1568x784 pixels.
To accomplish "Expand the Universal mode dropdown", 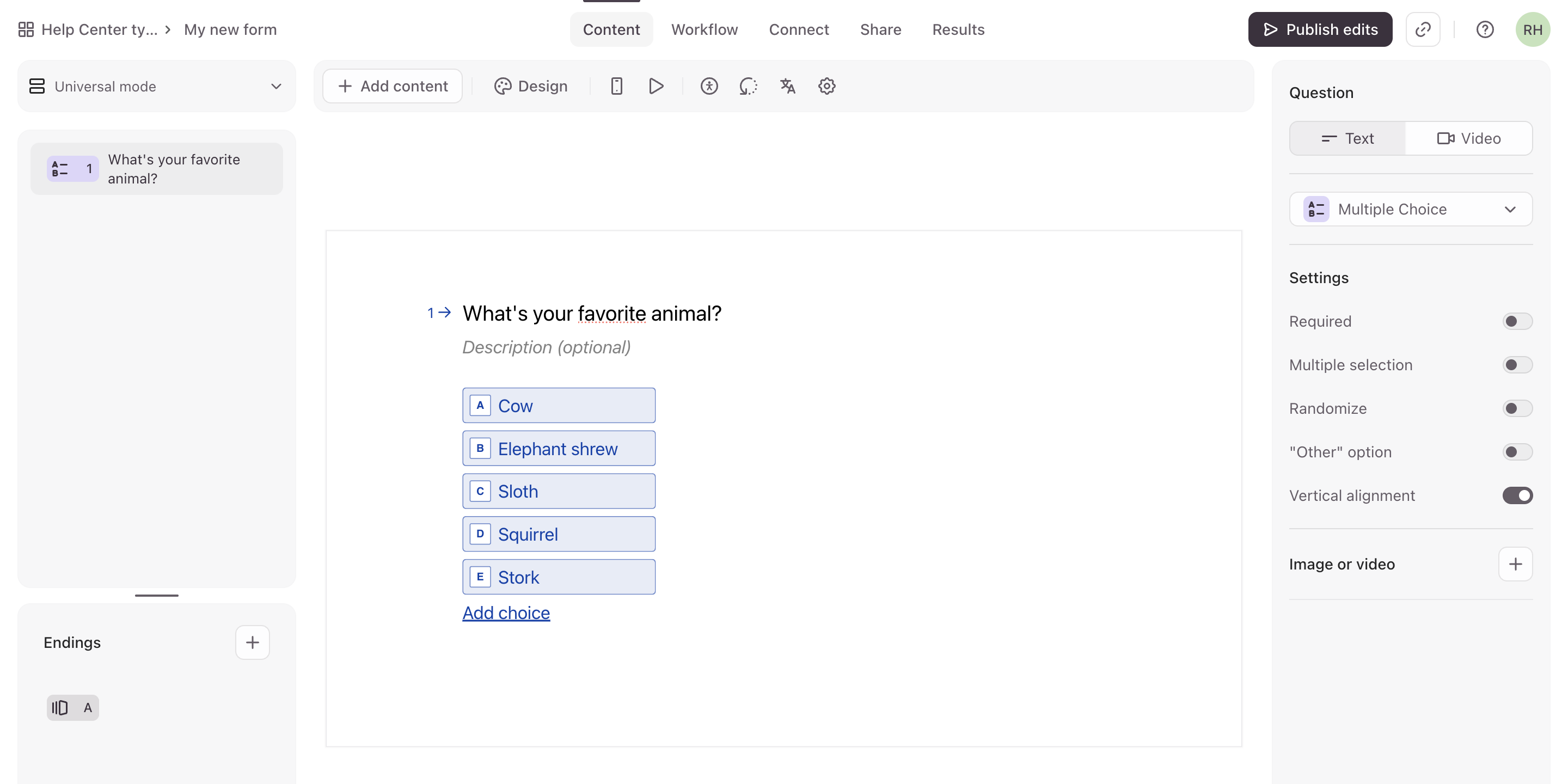I will tap(156, 86).
